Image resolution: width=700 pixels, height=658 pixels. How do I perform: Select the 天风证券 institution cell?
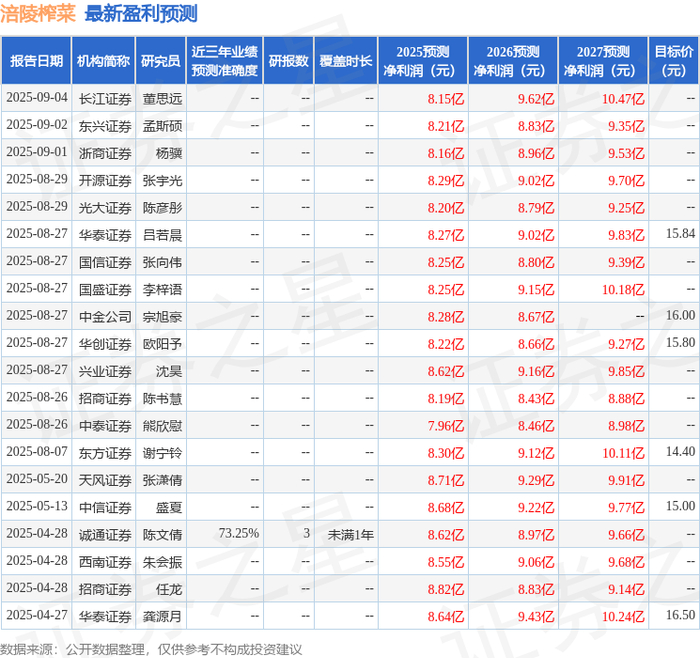point(105,480)
